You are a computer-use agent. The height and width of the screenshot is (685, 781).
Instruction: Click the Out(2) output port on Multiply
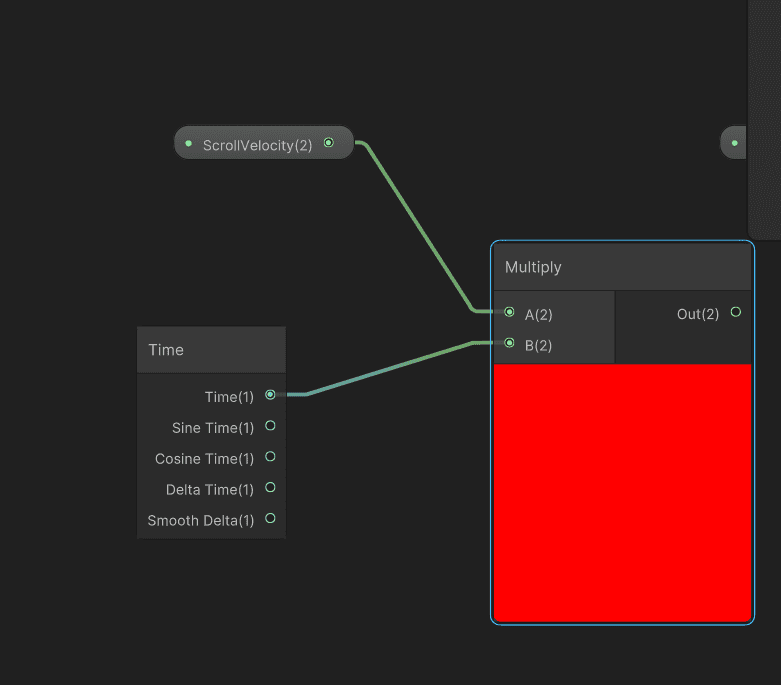tap(736, 312)
